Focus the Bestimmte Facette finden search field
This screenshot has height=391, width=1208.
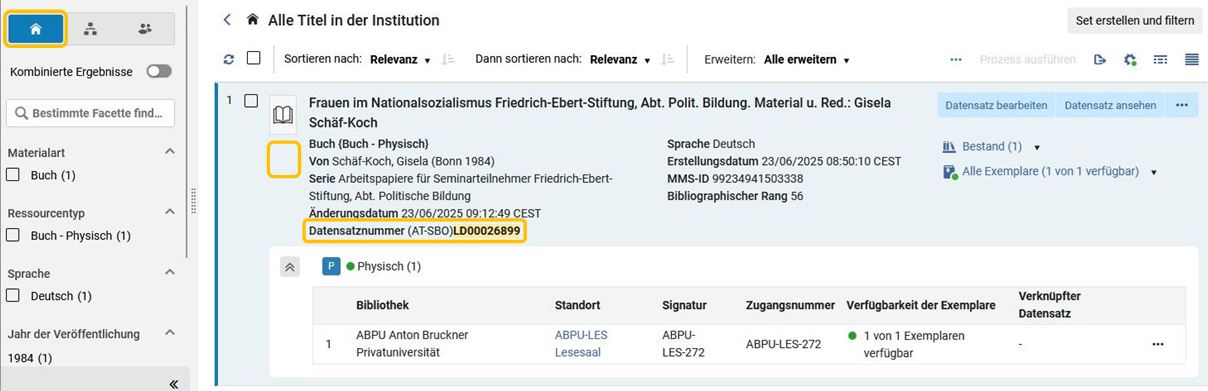91,113
